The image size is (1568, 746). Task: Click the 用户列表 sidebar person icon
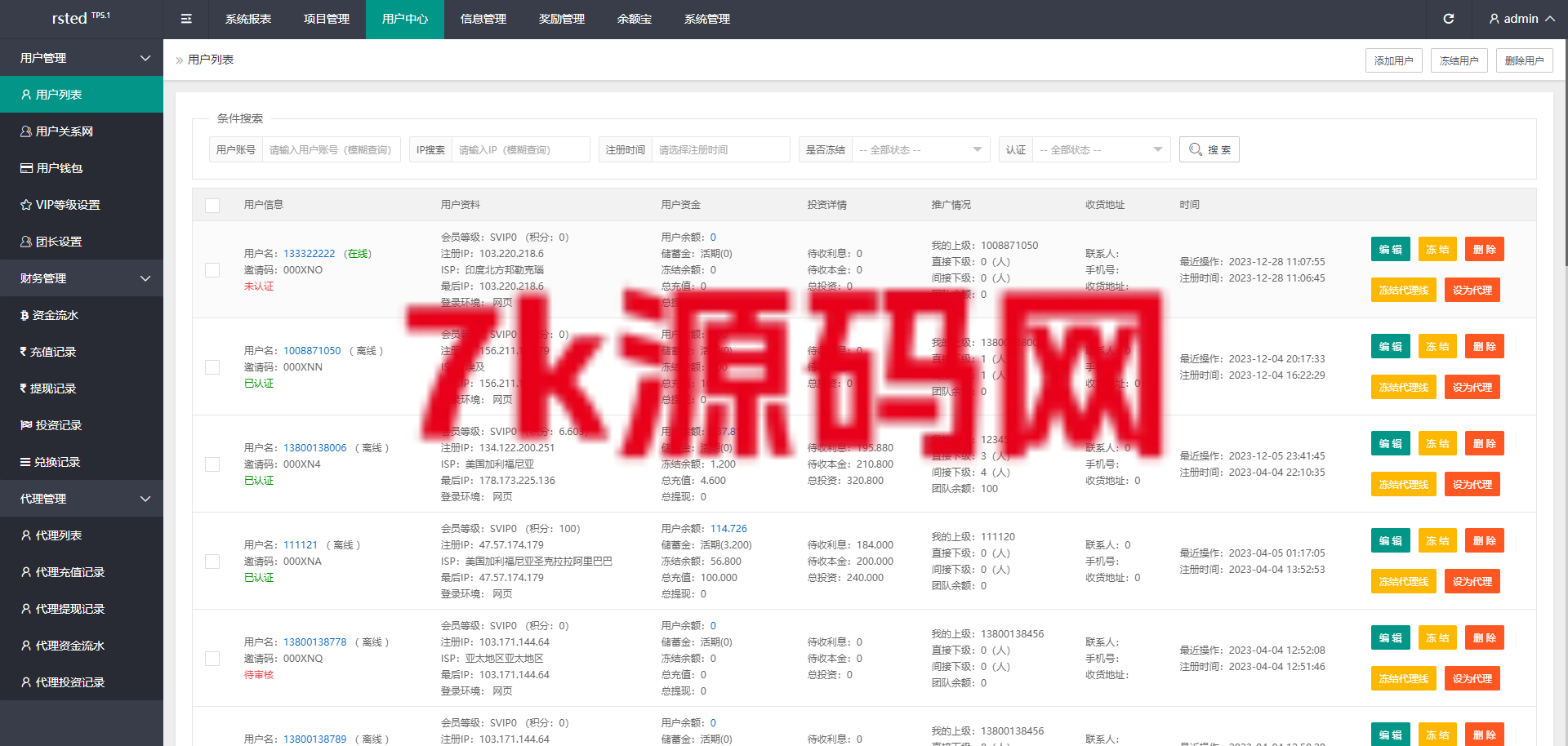coord(26,95)
